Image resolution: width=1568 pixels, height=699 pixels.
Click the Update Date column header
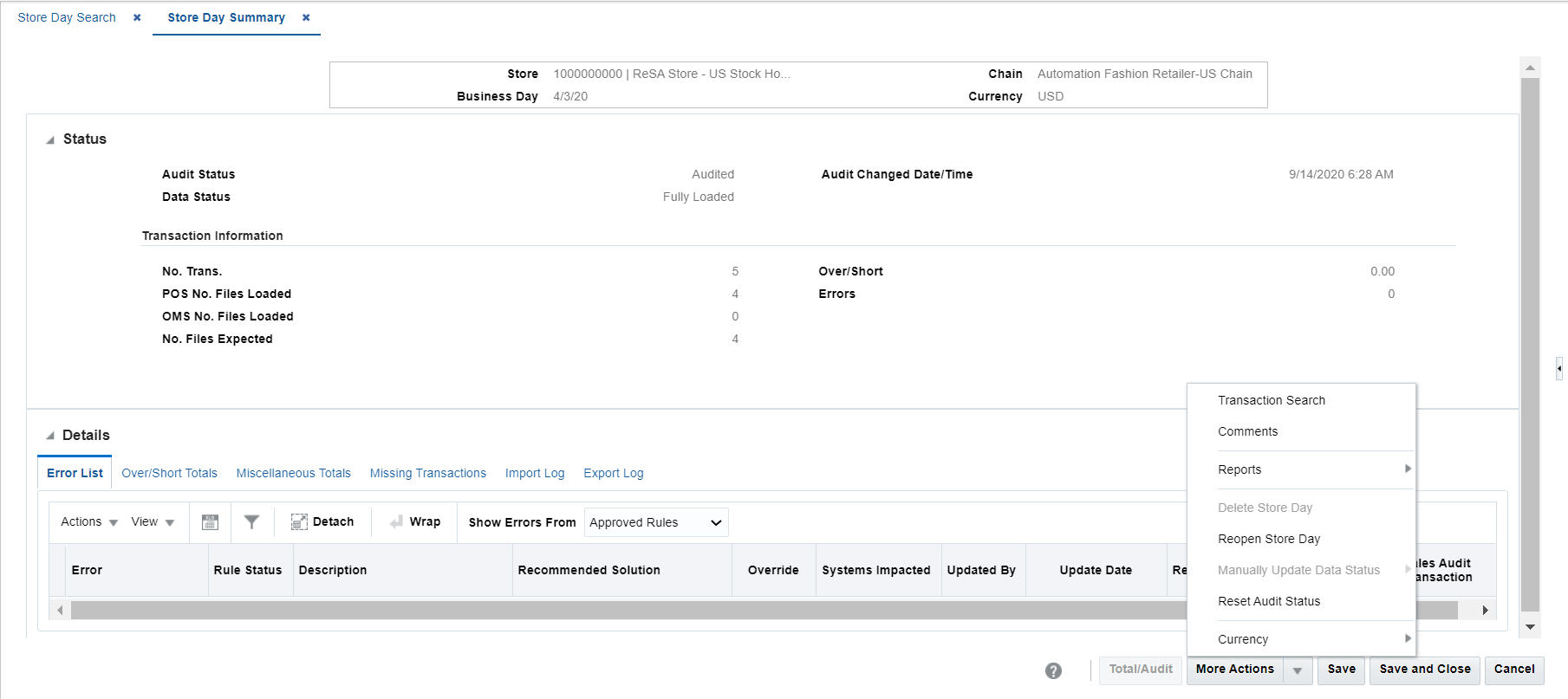tap(1096, 570)
